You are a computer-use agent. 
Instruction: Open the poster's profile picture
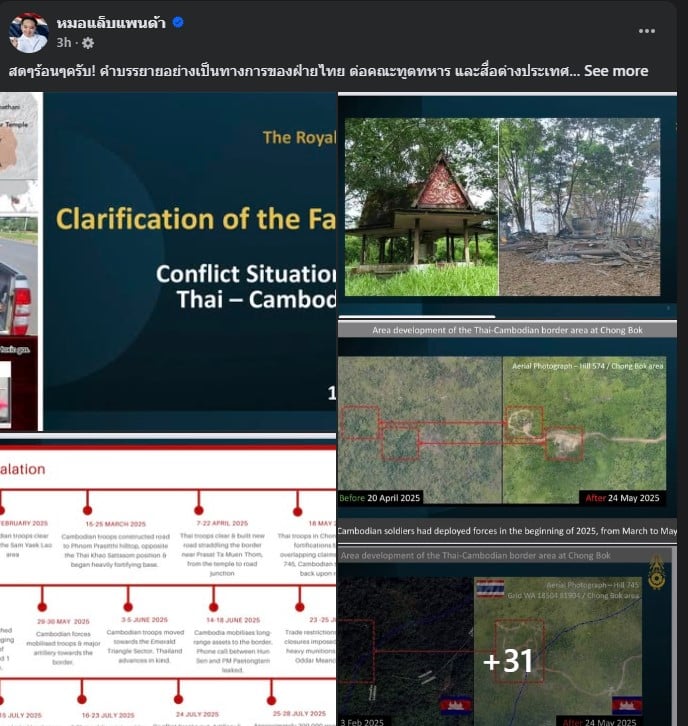pos(29,32)
